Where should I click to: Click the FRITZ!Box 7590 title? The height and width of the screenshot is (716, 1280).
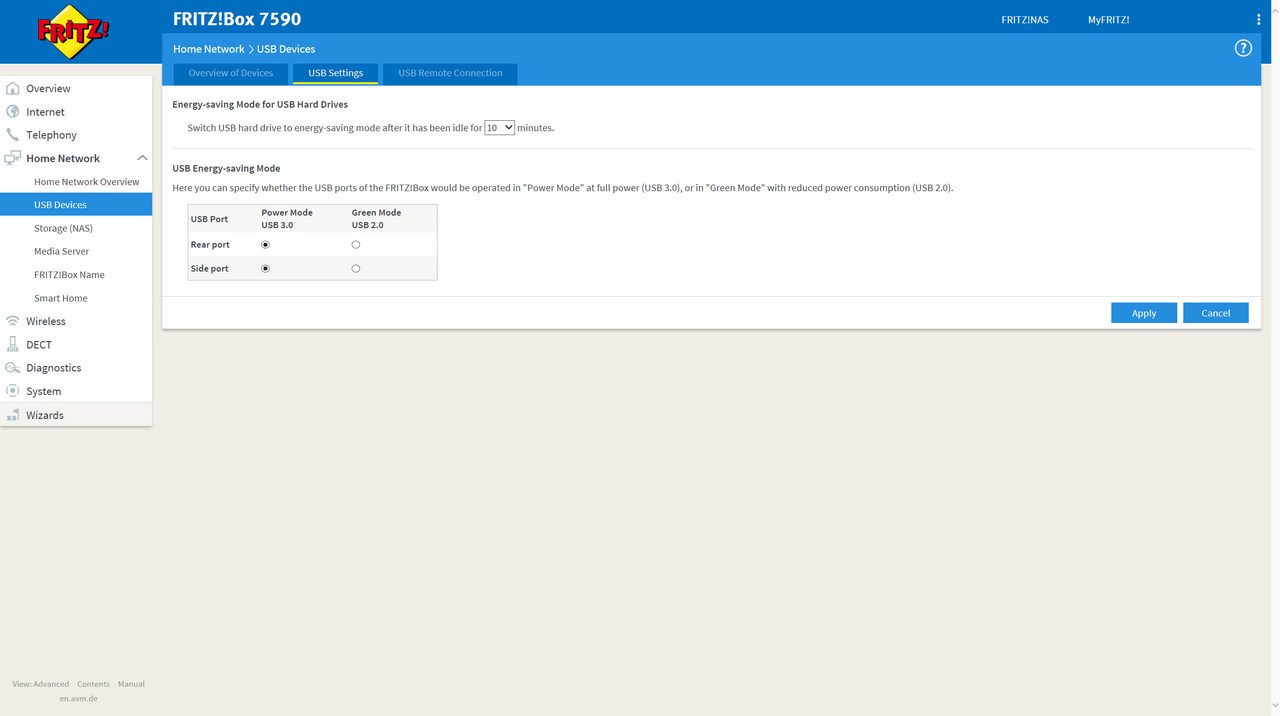(x=237, y=19)
